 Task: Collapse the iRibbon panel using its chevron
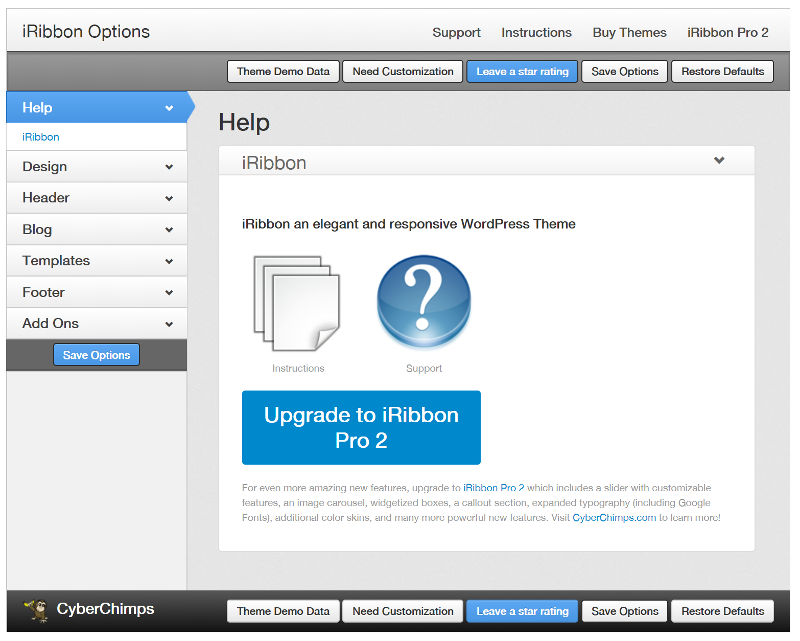719,160
